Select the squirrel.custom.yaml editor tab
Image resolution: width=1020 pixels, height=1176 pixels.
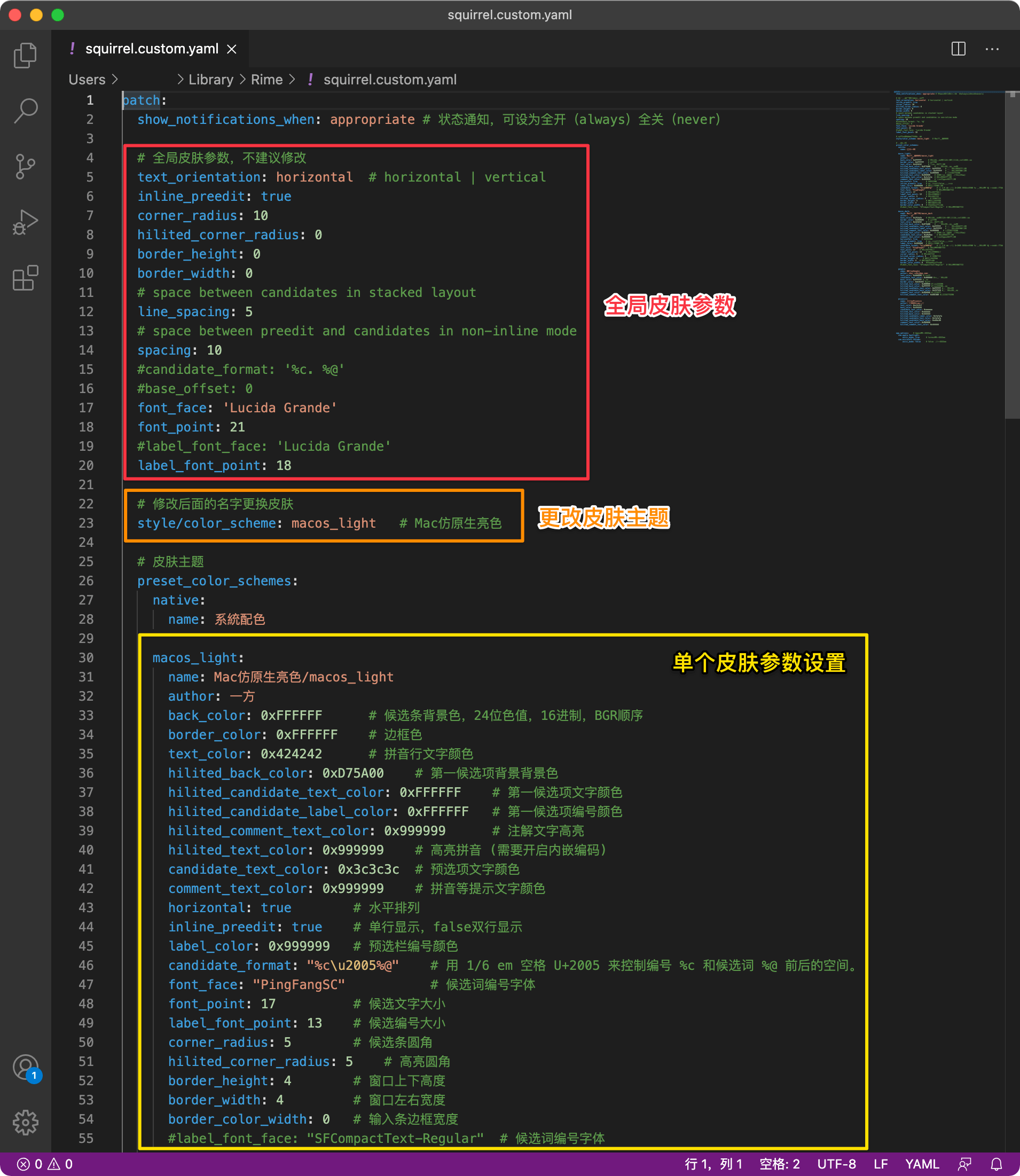point(150,49)
